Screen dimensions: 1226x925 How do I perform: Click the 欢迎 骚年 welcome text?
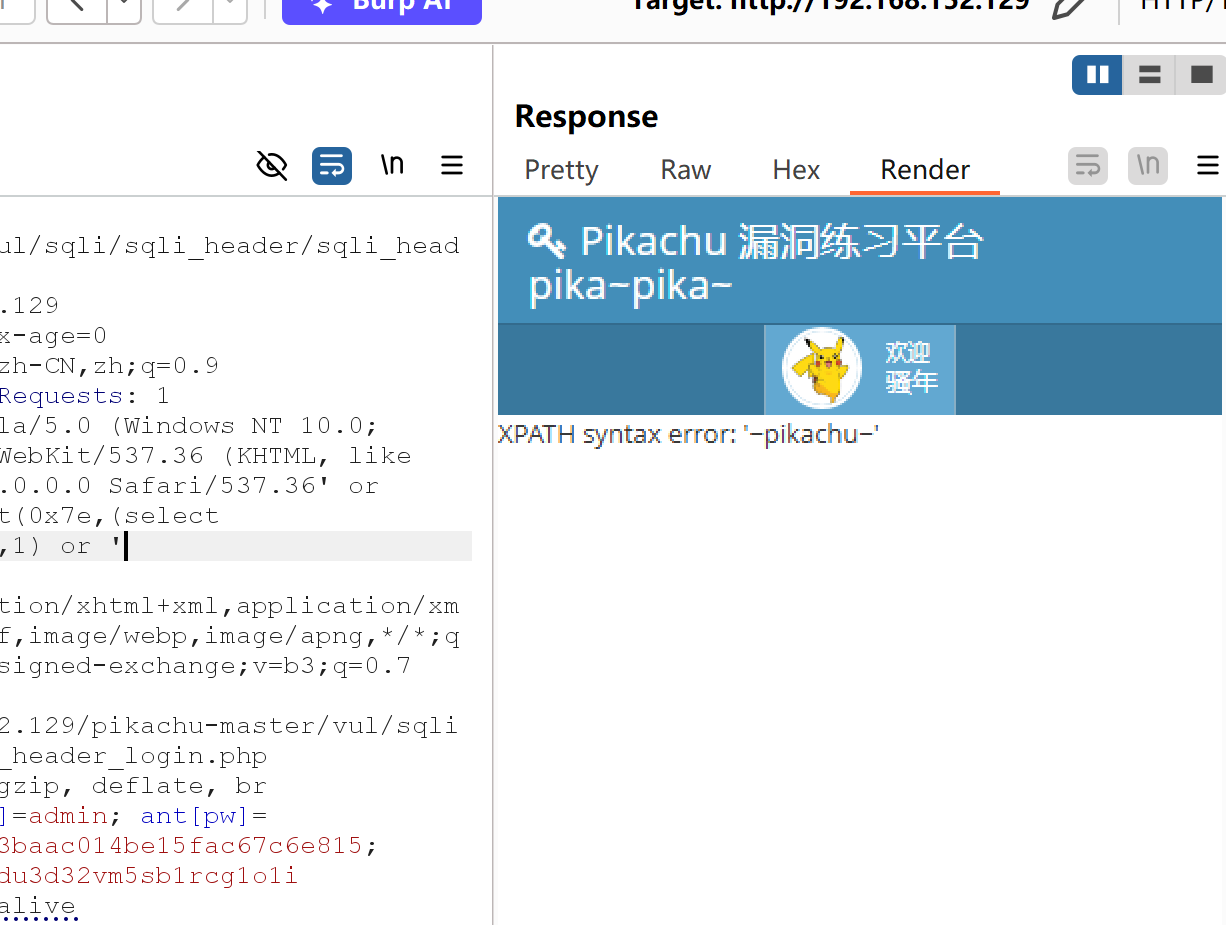click(x=910, y=367)
